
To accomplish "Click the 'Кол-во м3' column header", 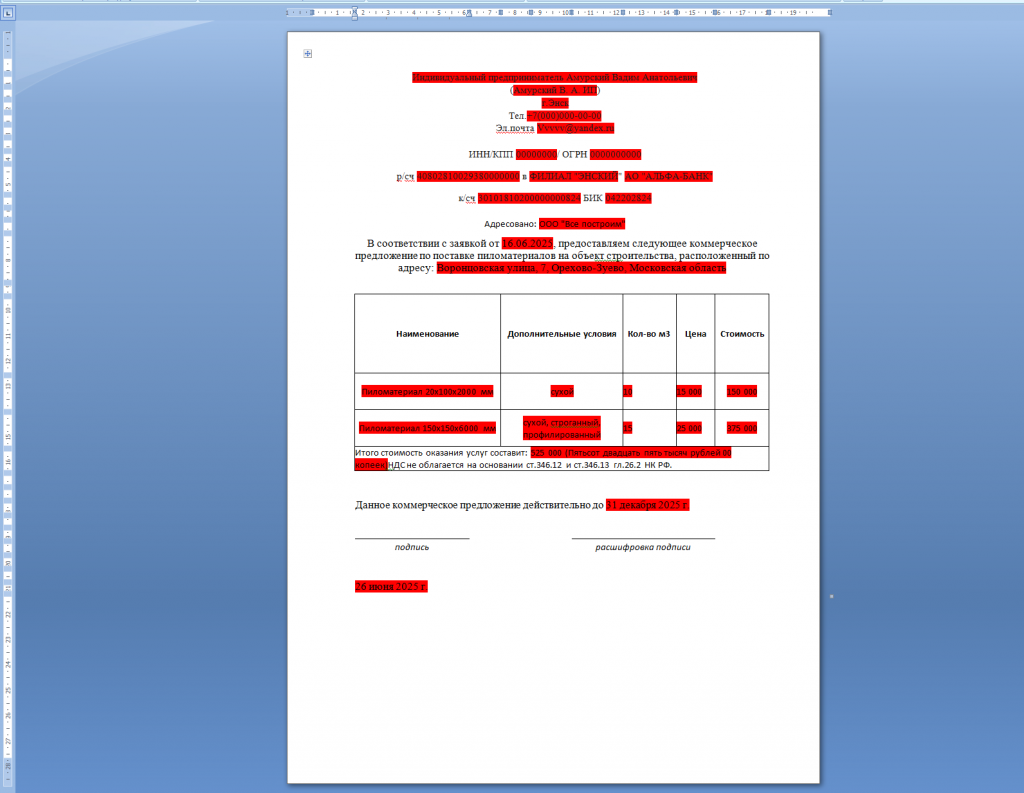I will click(x=648, y=334).
